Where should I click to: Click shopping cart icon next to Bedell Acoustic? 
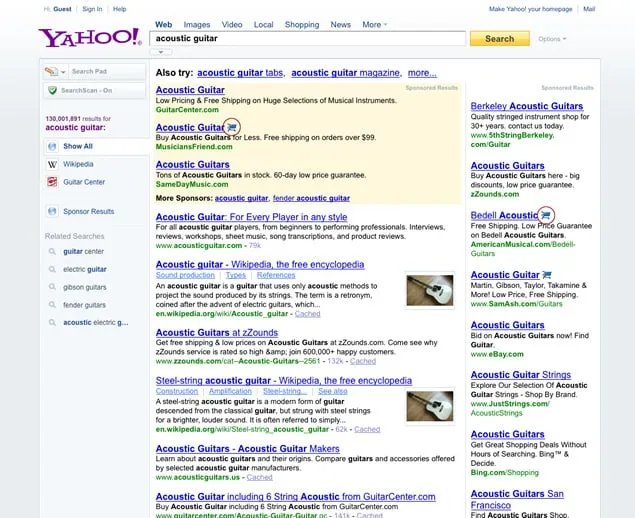pos(546,215)
